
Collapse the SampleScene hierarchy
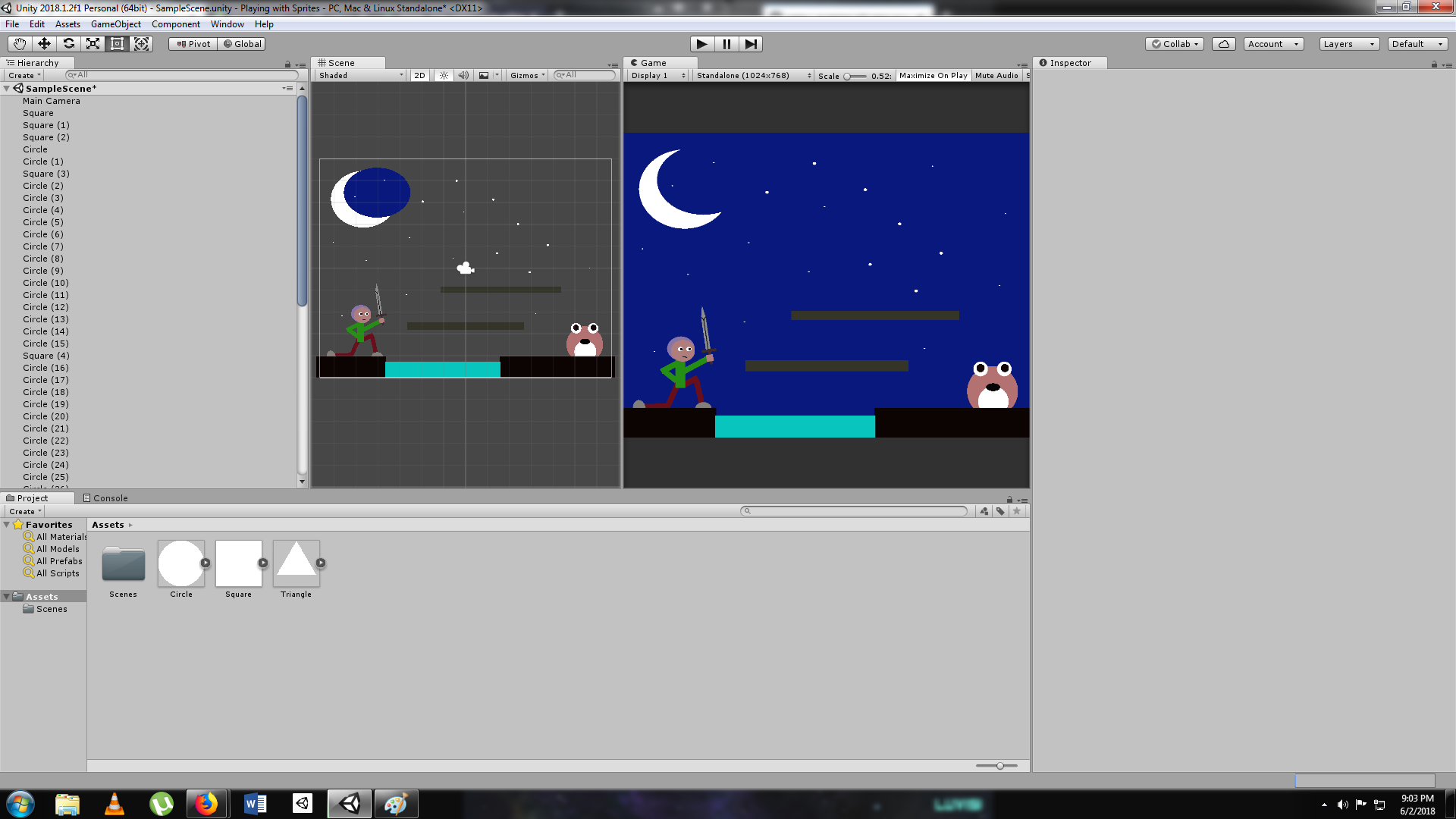pos(6,88)
